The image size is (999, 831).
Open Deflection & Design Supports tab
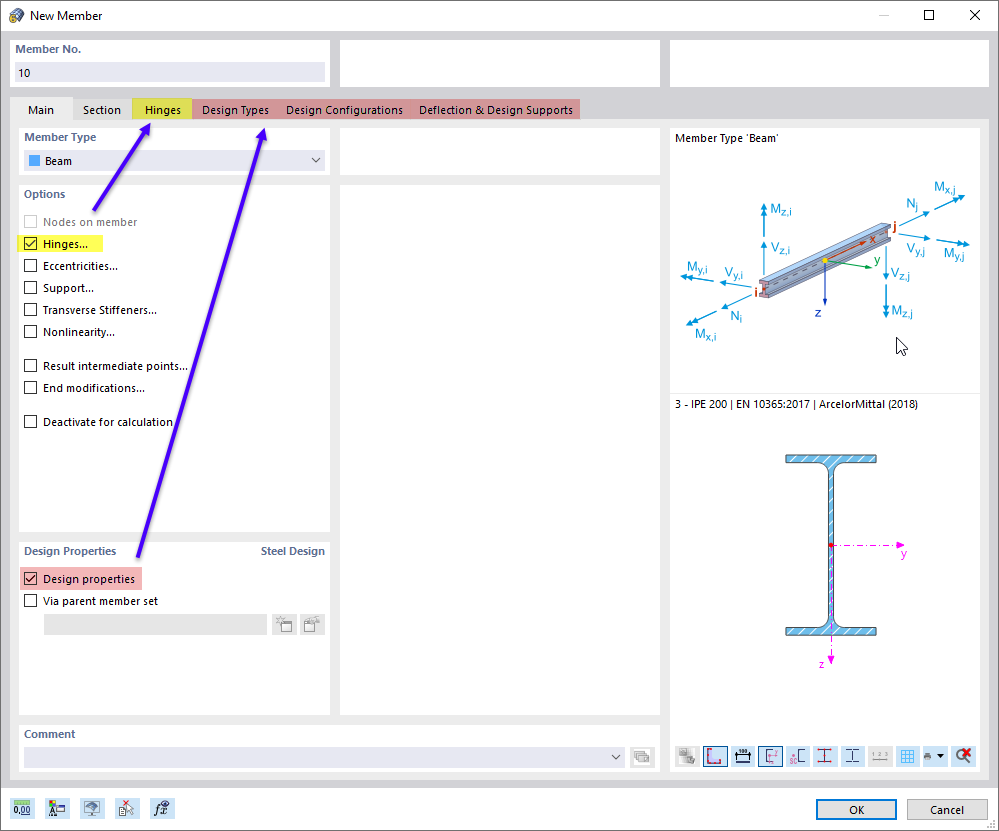tap(496, 110)
